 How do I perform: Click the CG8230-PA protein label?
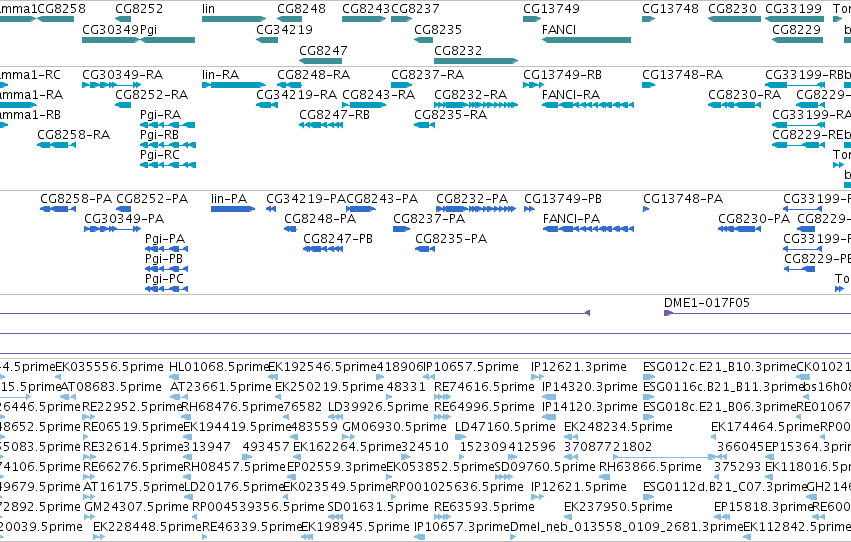754,219
